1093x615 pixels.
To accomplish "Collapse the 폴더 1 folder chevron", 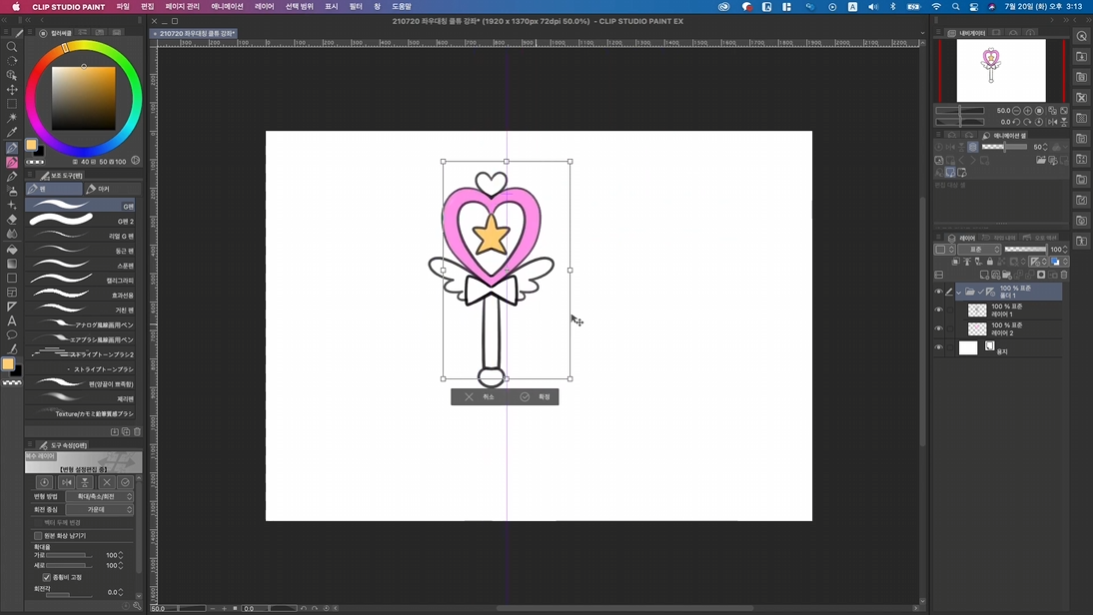I will (958, 292).
